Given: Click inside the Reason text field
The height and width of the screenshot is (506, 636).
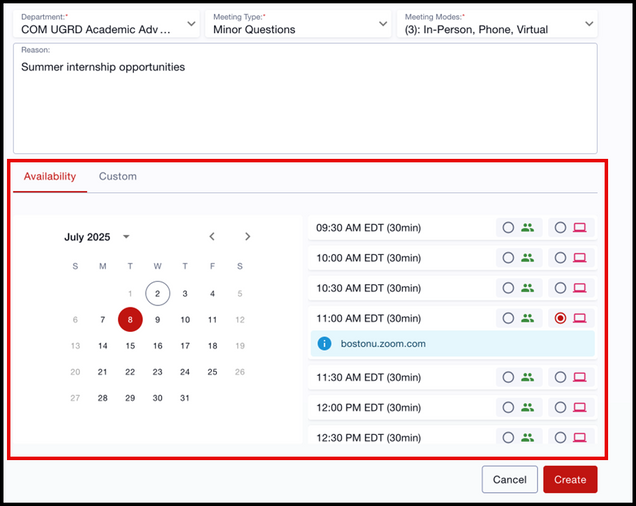Looking at the screenshot, I should click(305, 99).
